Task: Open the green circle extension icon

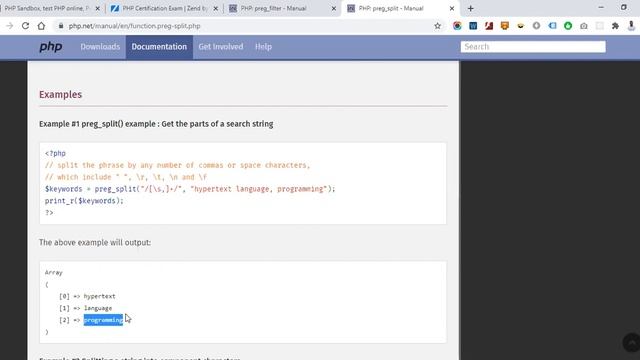Action: click(568, 26)
